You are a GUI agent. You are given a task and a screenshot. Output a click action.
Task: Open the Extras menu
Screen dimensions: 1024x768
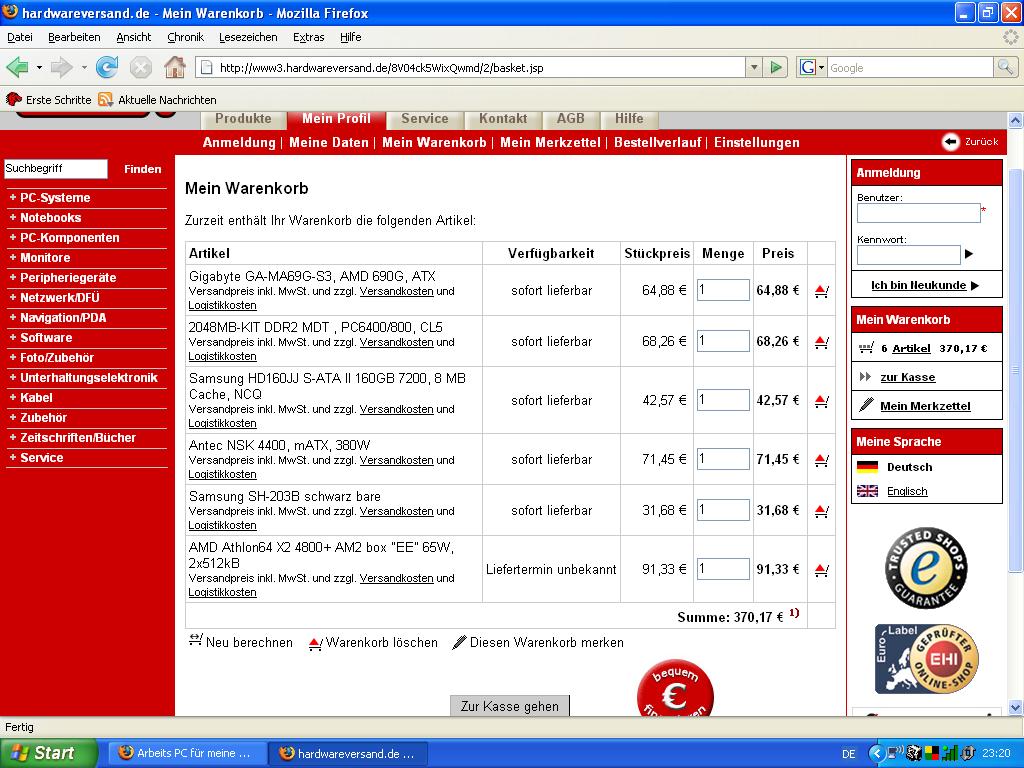tap(308, 37)
